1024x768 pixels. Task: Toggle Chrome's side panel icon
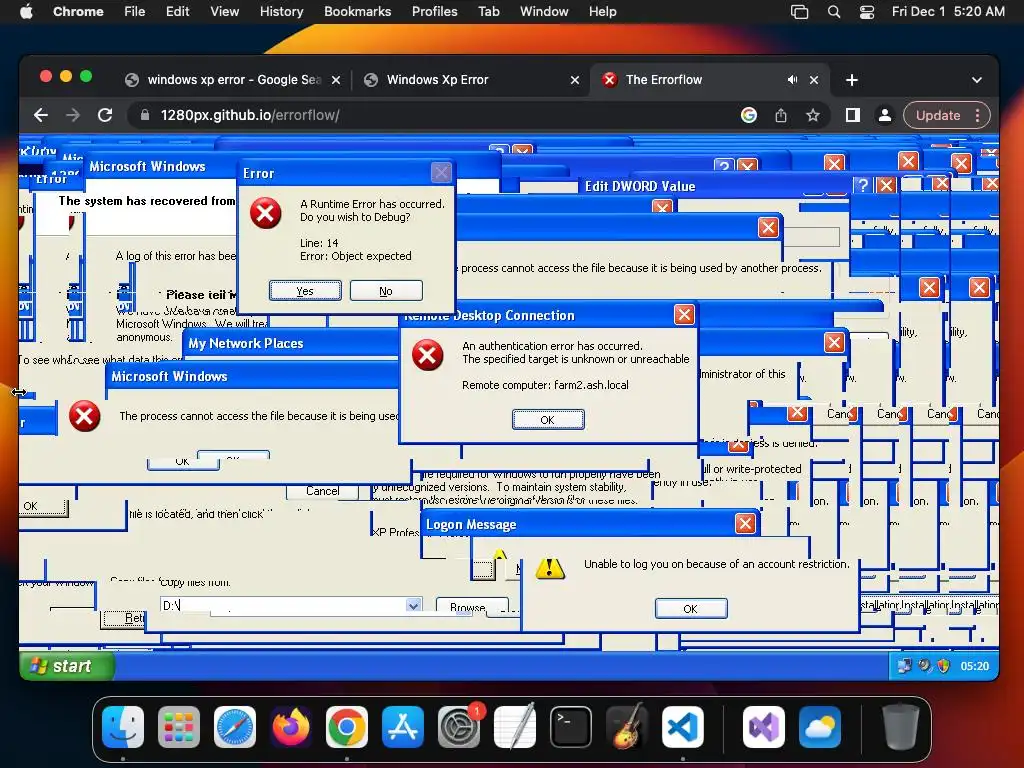point(853,116)
